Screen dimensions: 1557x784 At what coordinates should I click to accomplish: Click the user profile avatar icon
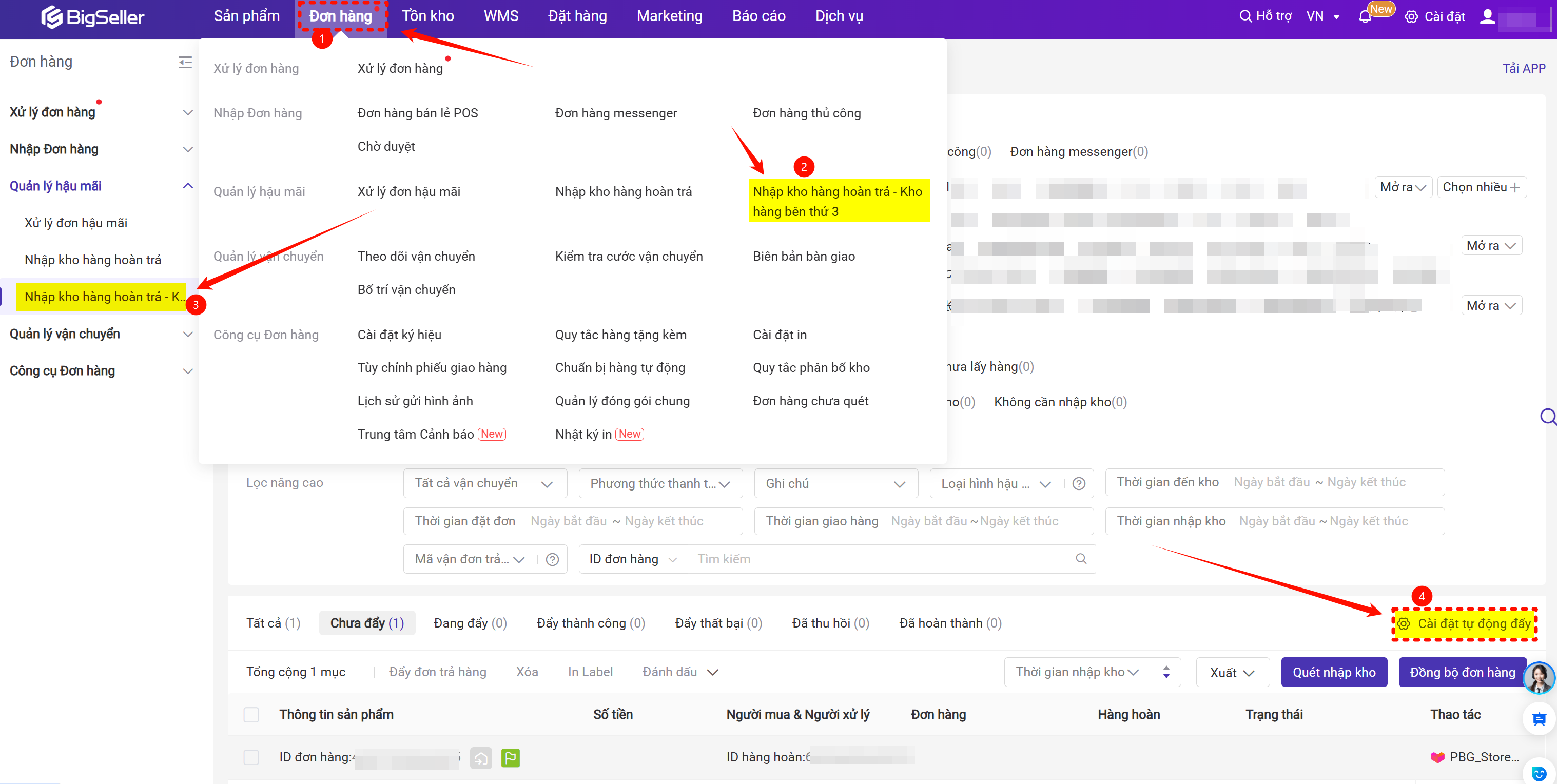click(x=1488, y=16)
